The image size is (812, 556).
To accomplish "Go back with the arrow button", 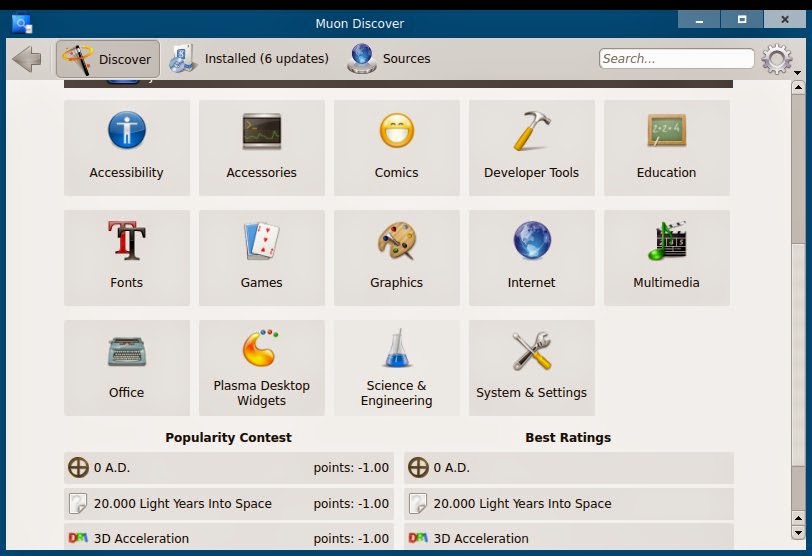I will (27, 58).
